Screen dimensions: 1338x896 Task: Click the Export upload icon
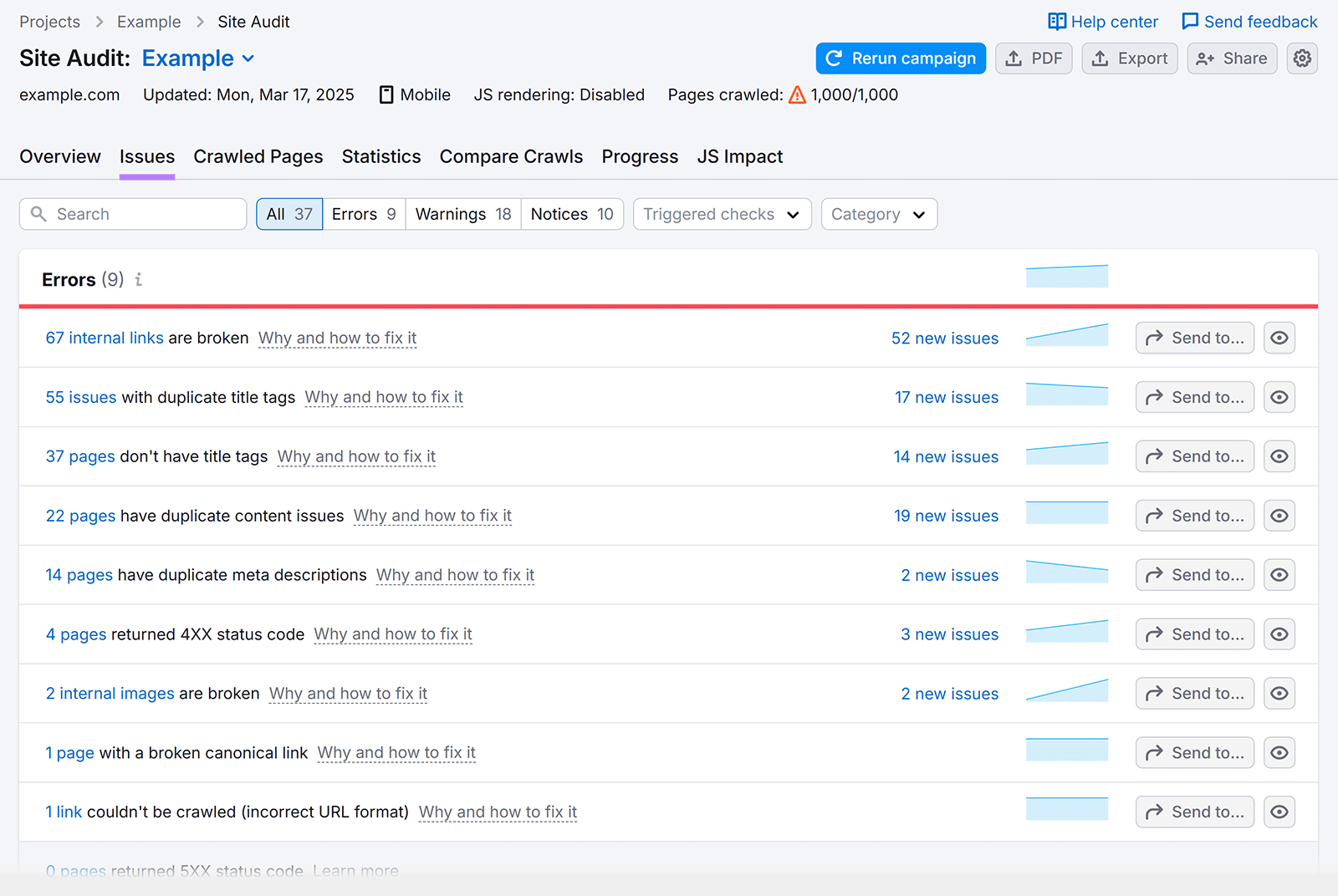pos(1100,59)
